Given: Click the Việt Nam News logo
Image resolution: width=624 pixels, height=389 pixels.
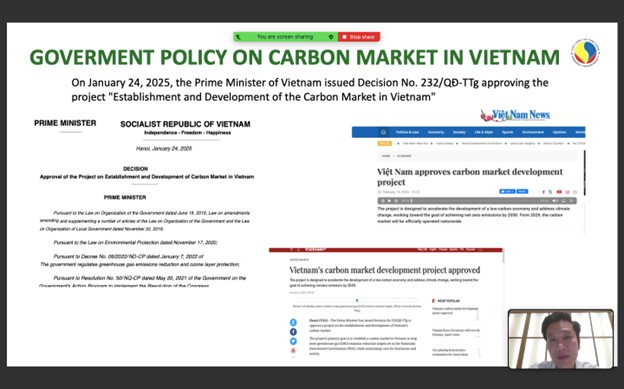Looking at the screenshot, I should (x=515, y=115).
